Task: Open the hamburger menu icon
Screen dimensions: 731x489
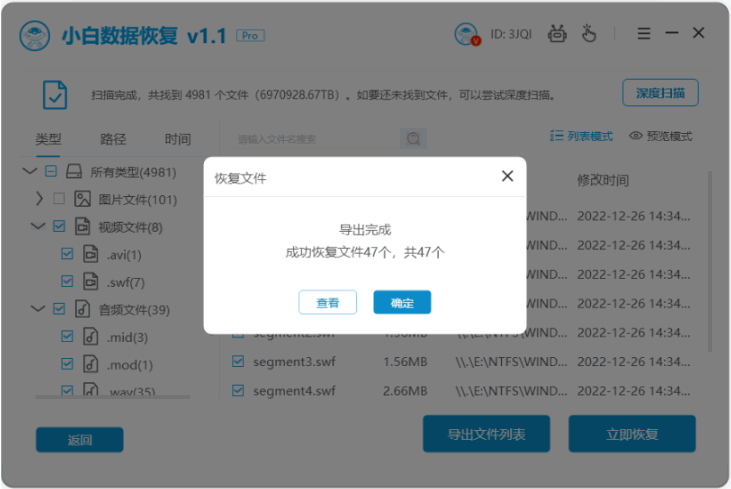Action: point(644,34)
